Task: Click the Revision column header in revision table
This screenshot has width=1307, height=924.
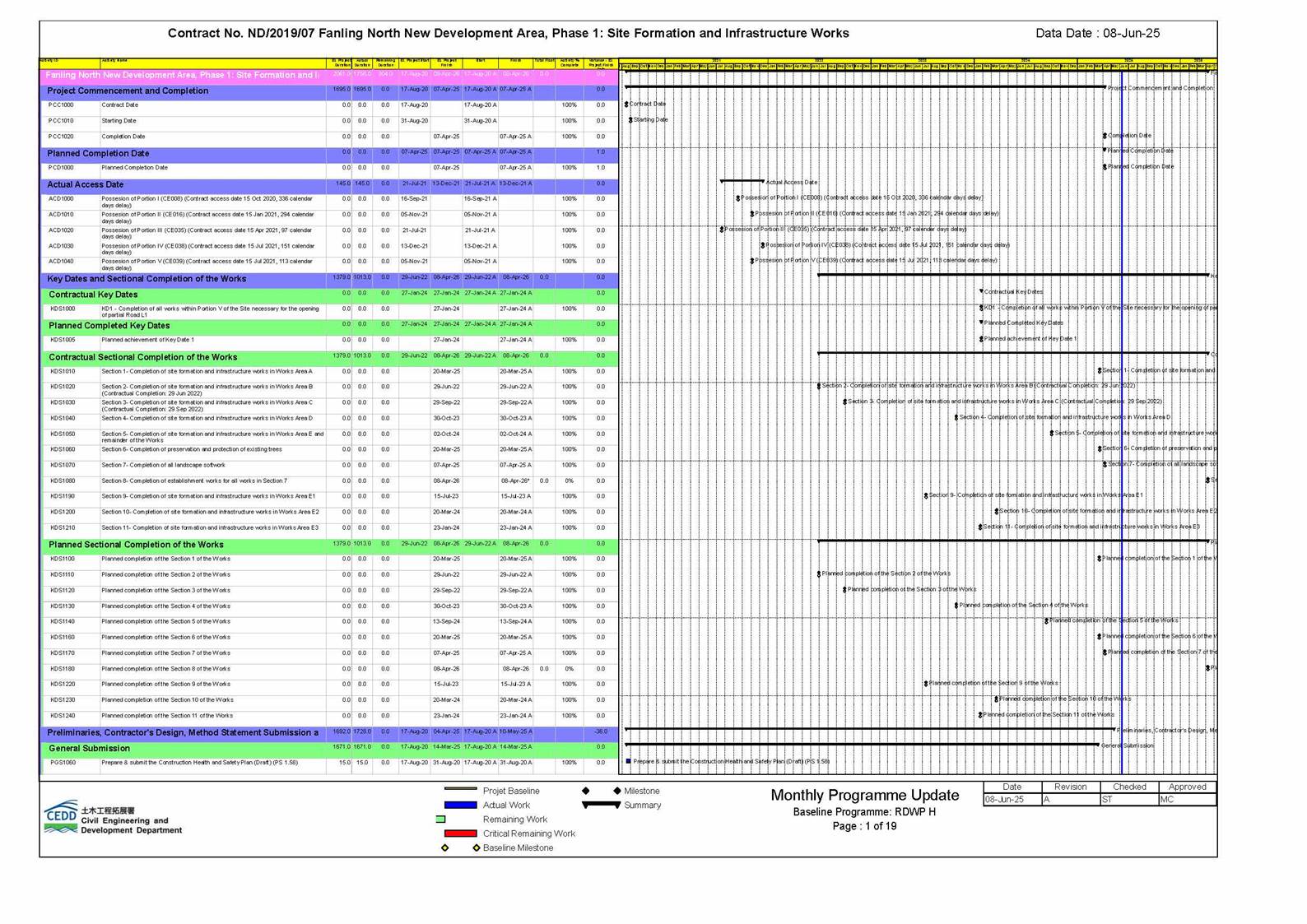Action: 1071,787
